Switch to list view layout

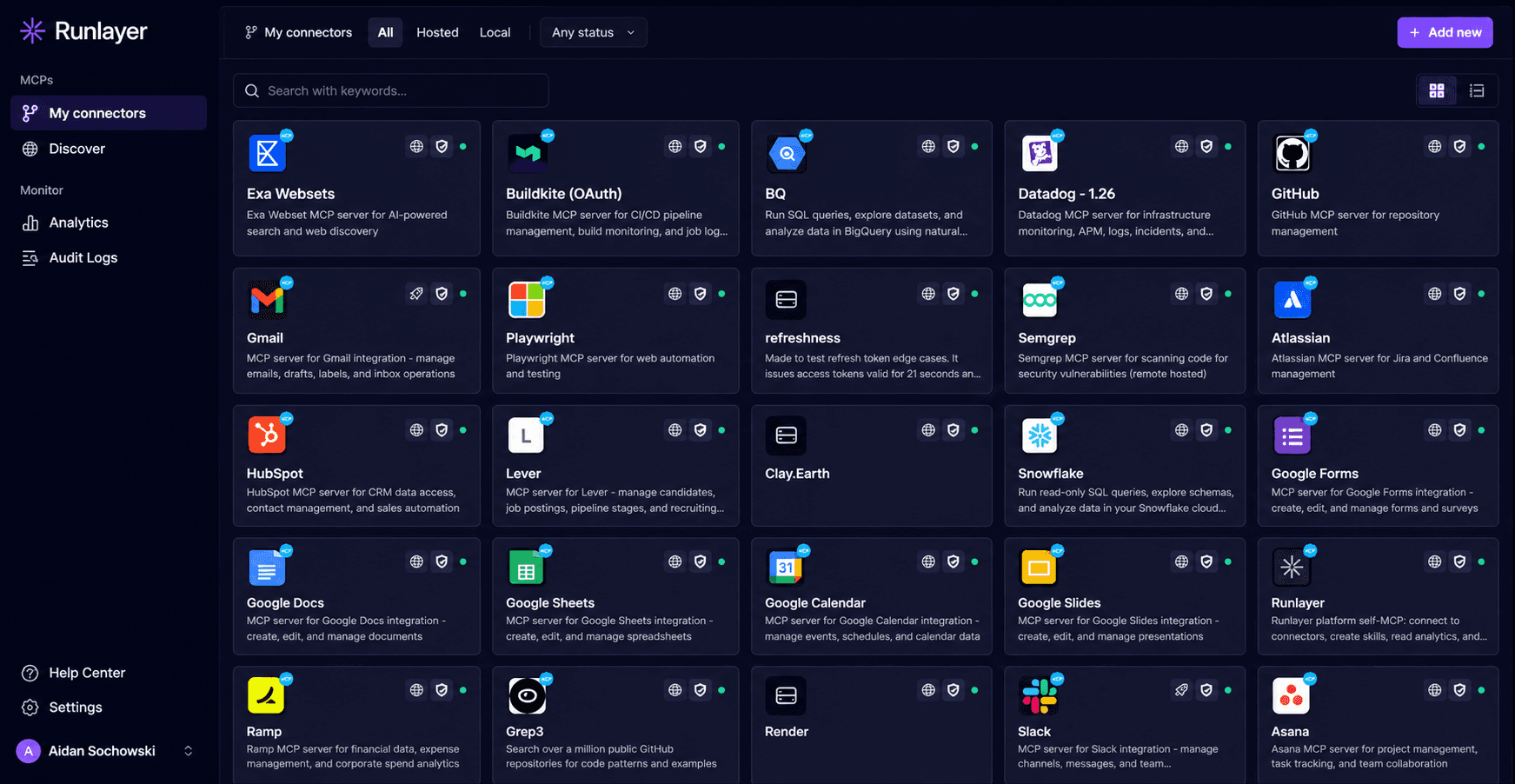[1477, 90]
